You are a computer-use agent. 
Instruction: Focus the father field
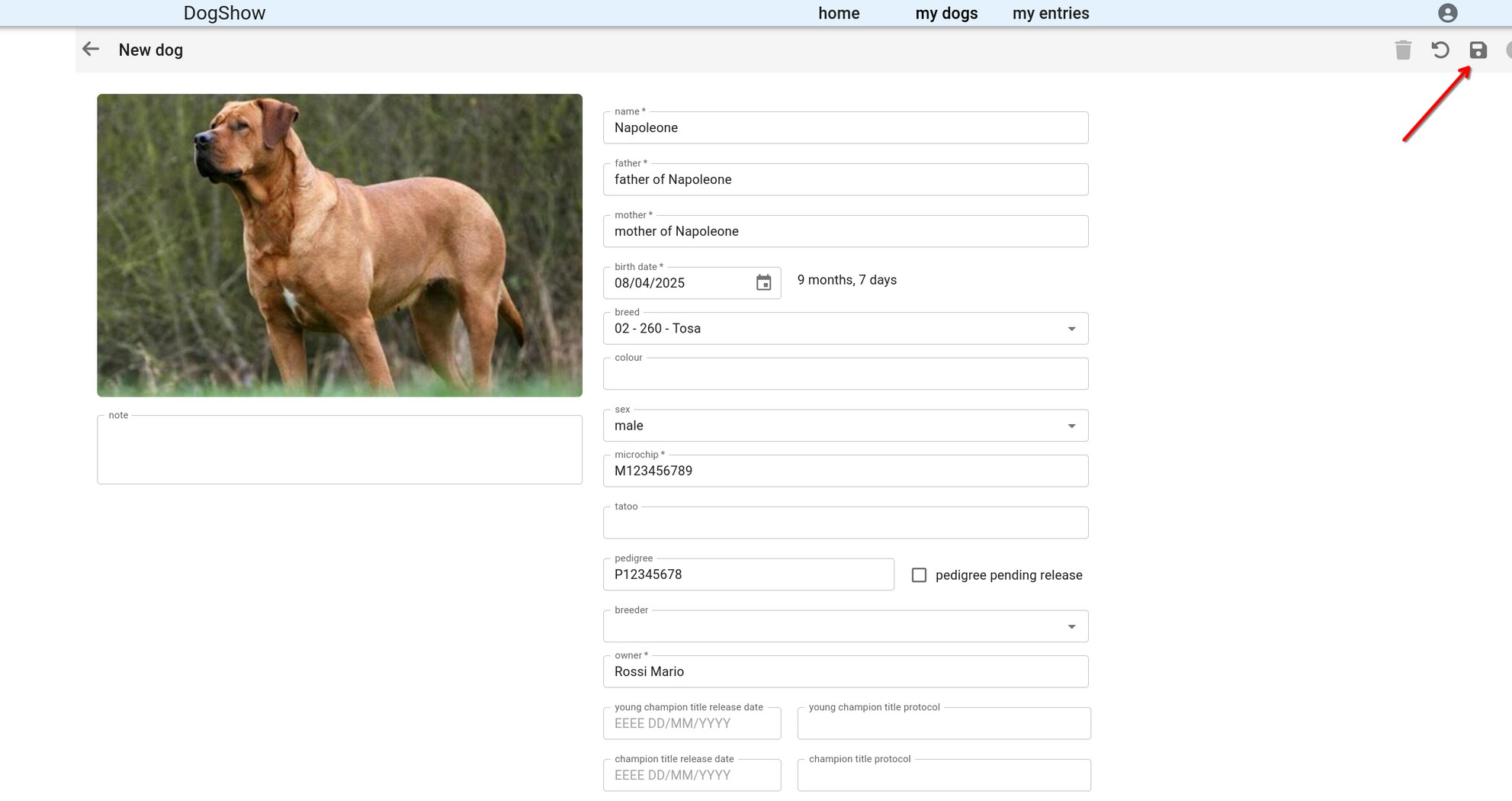846,180
